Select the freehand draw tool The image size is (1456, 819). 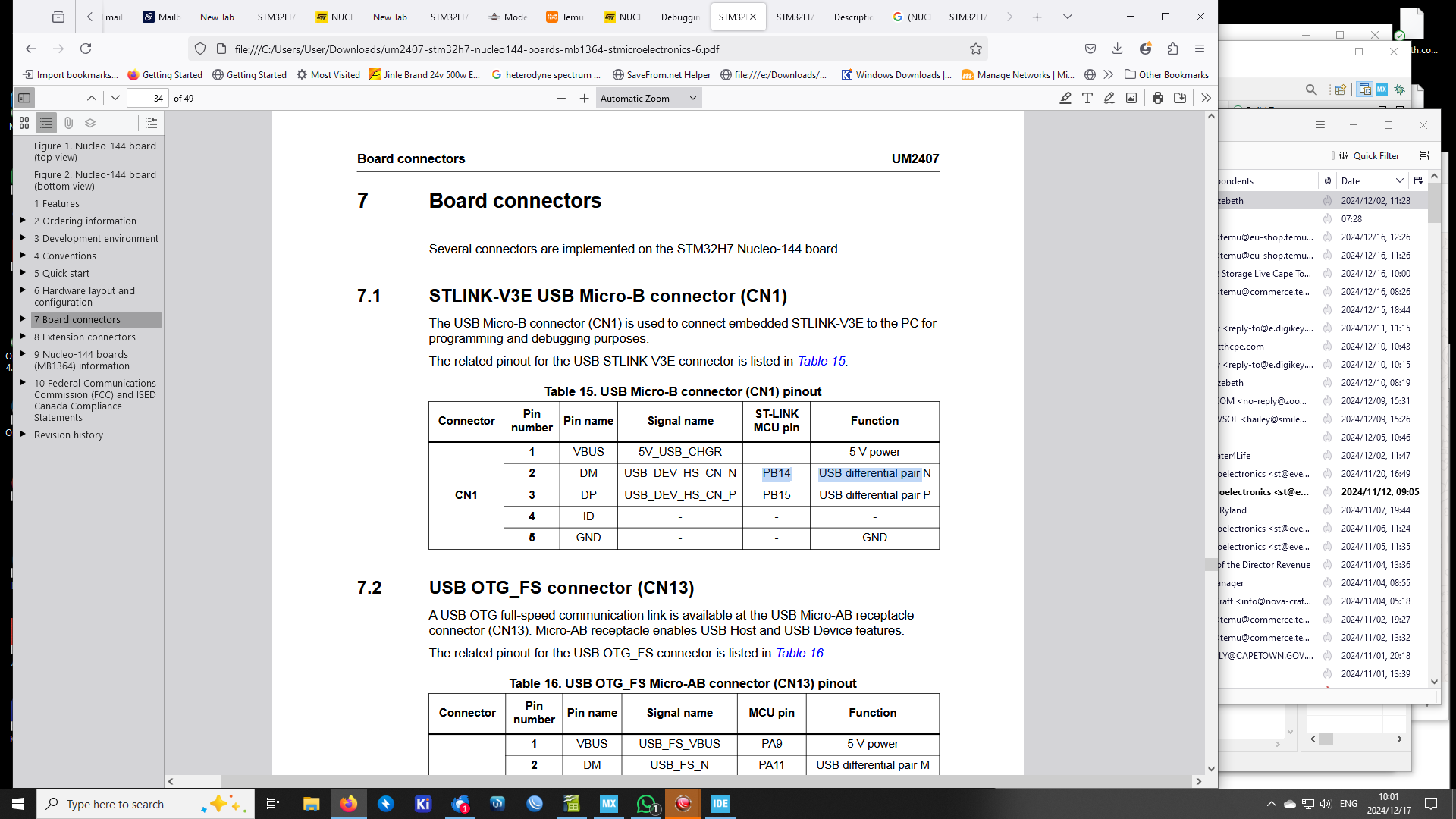1109,98
